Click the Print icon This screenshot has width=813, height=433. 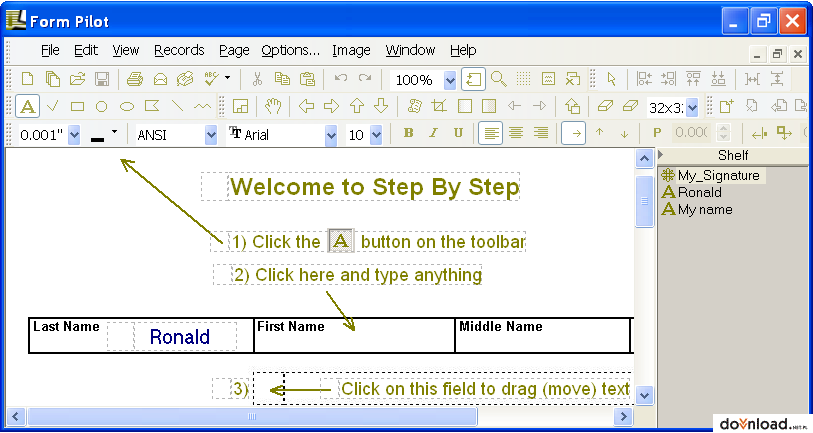click(135, 79)
